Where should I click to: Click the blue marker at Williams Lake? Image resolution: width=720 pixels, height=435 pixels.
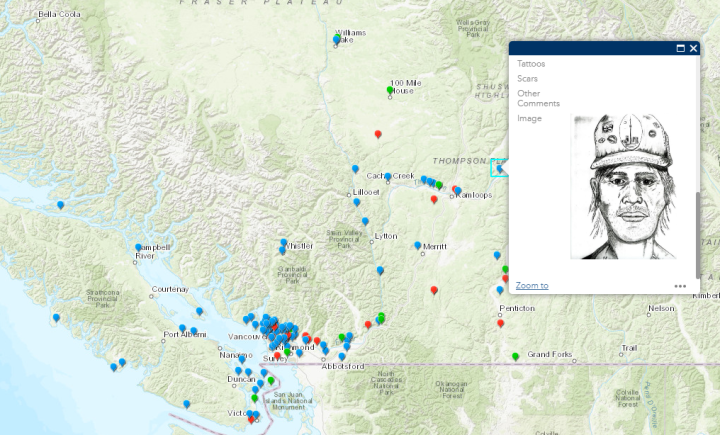pos(337,40)
